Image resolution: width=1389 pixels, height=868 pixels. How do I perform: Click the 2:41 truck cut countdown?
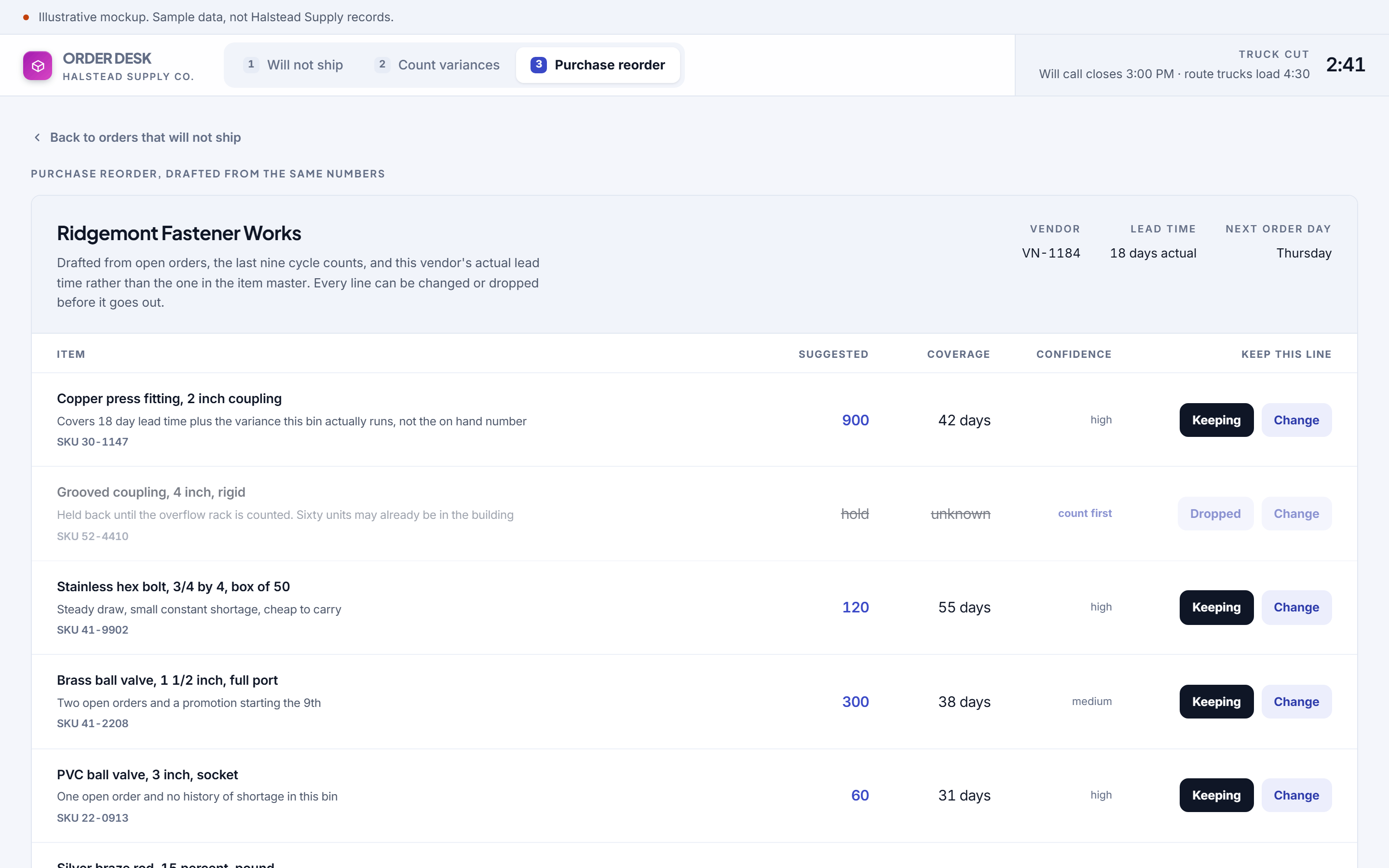point(1346,64)
